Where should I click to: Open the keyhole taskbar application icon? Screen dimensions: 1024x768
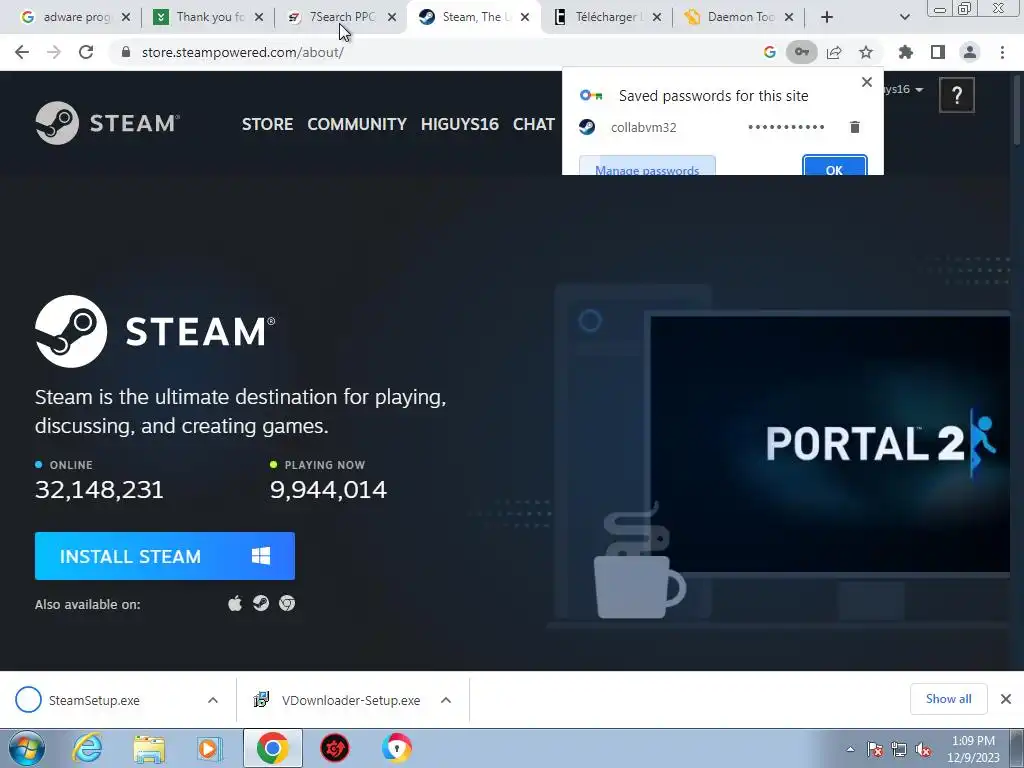(x=396, y=748)
